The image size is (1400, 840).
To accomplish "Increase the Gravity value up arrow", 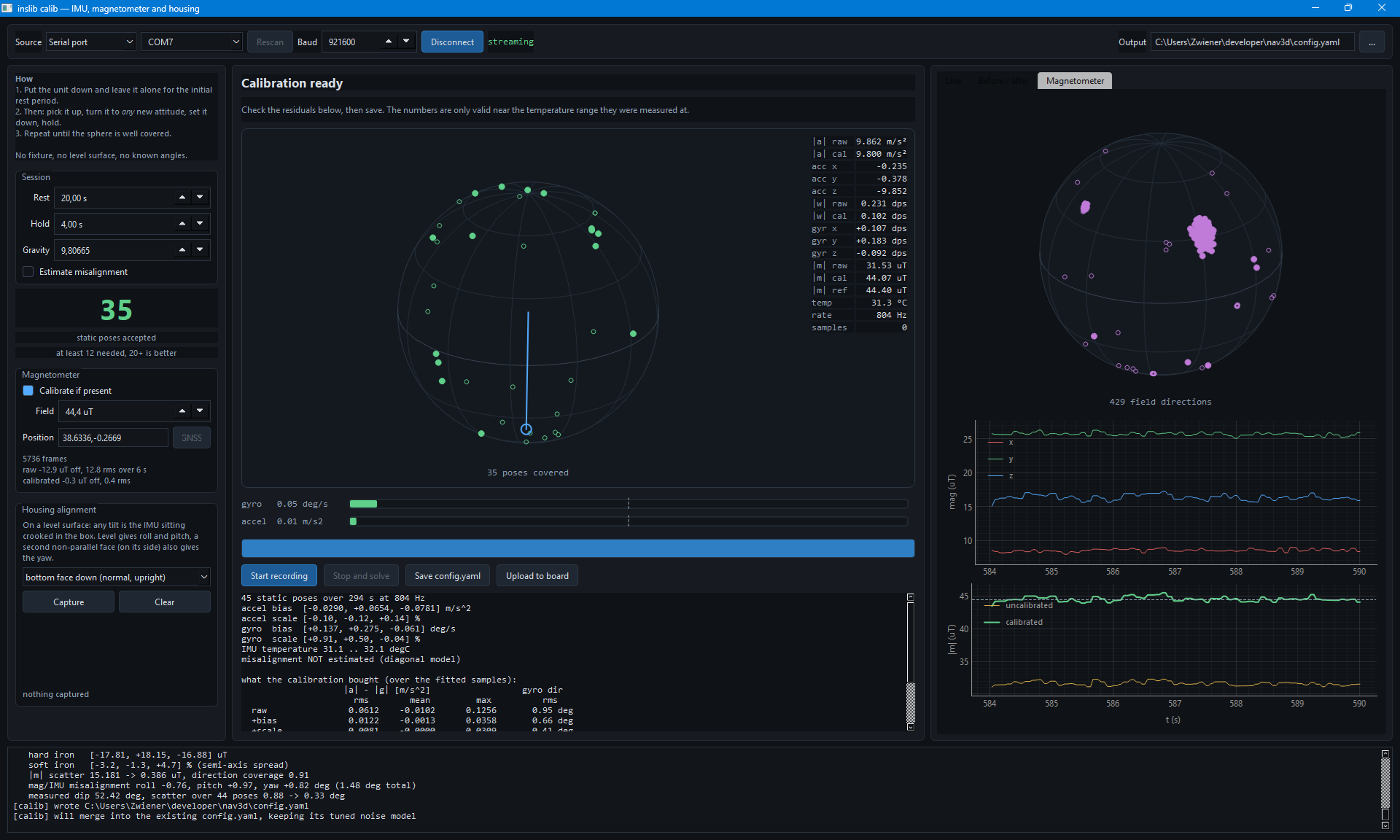I will pyautogui.click(x=182, y=250).
